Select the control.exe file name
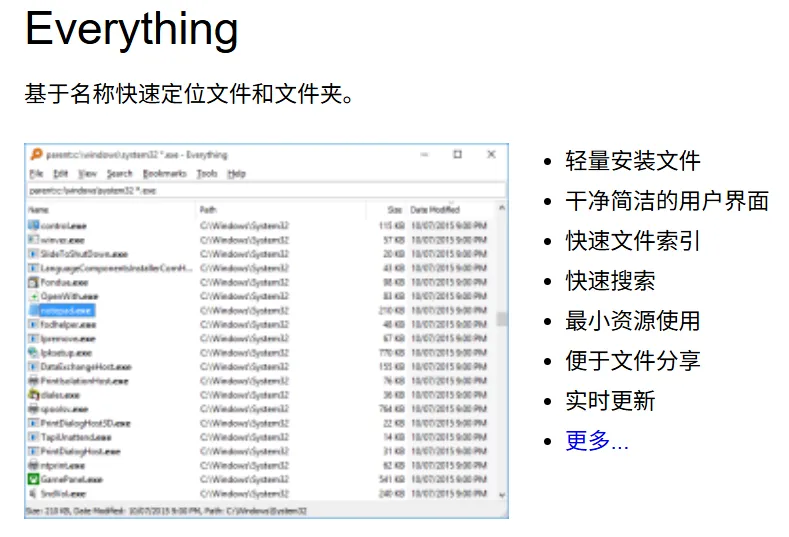The image size is (789, 537). pos(63,226)
